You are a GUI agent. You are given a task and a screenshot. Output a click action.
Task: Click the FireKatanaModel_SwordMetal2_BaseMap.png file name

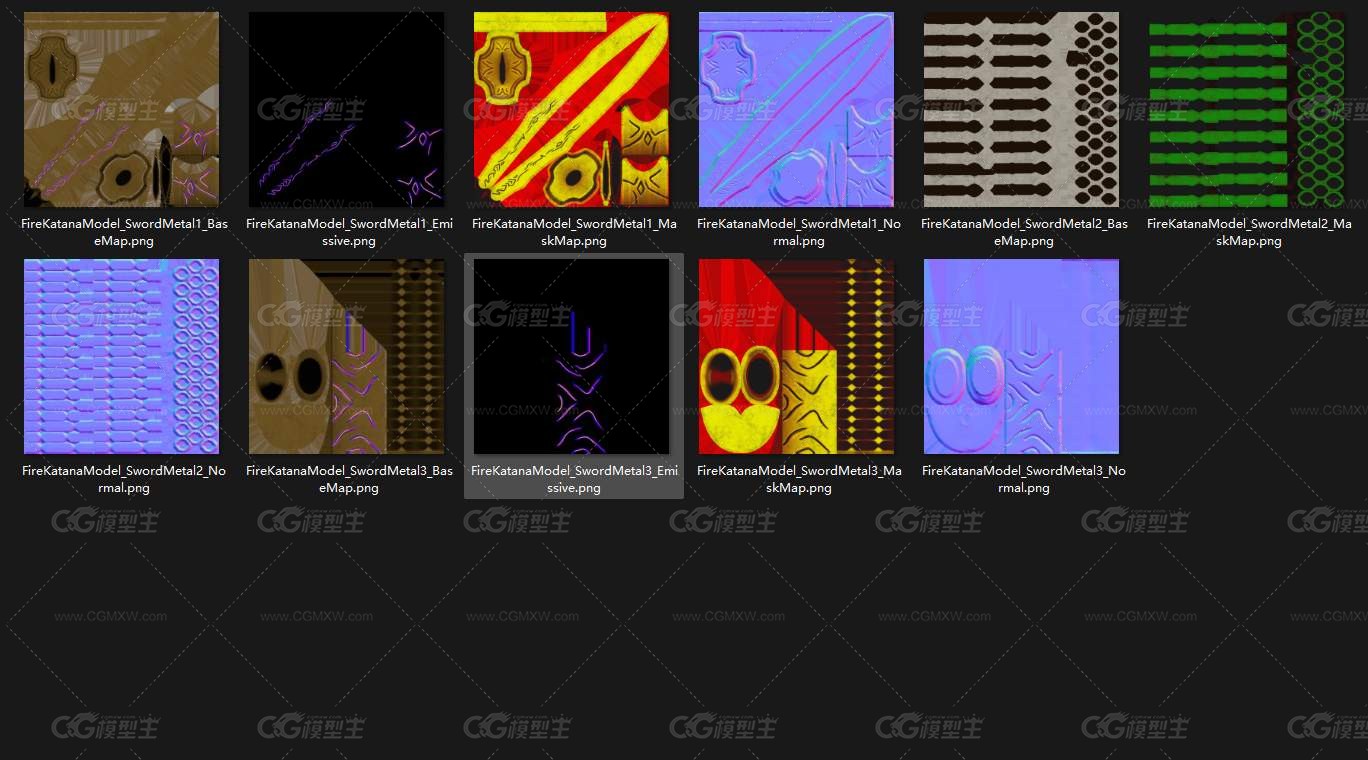[x=1024, y=232]
